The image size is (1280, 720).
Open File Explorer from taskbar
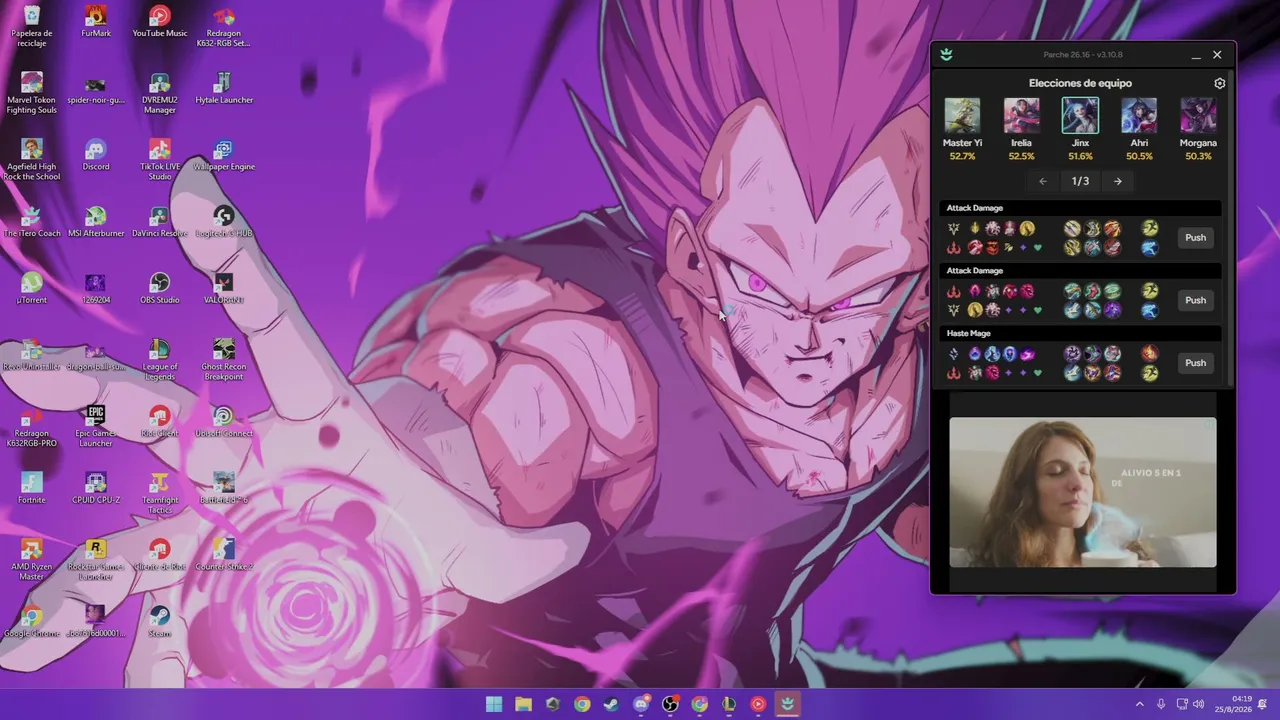click(x=523, y=704)
